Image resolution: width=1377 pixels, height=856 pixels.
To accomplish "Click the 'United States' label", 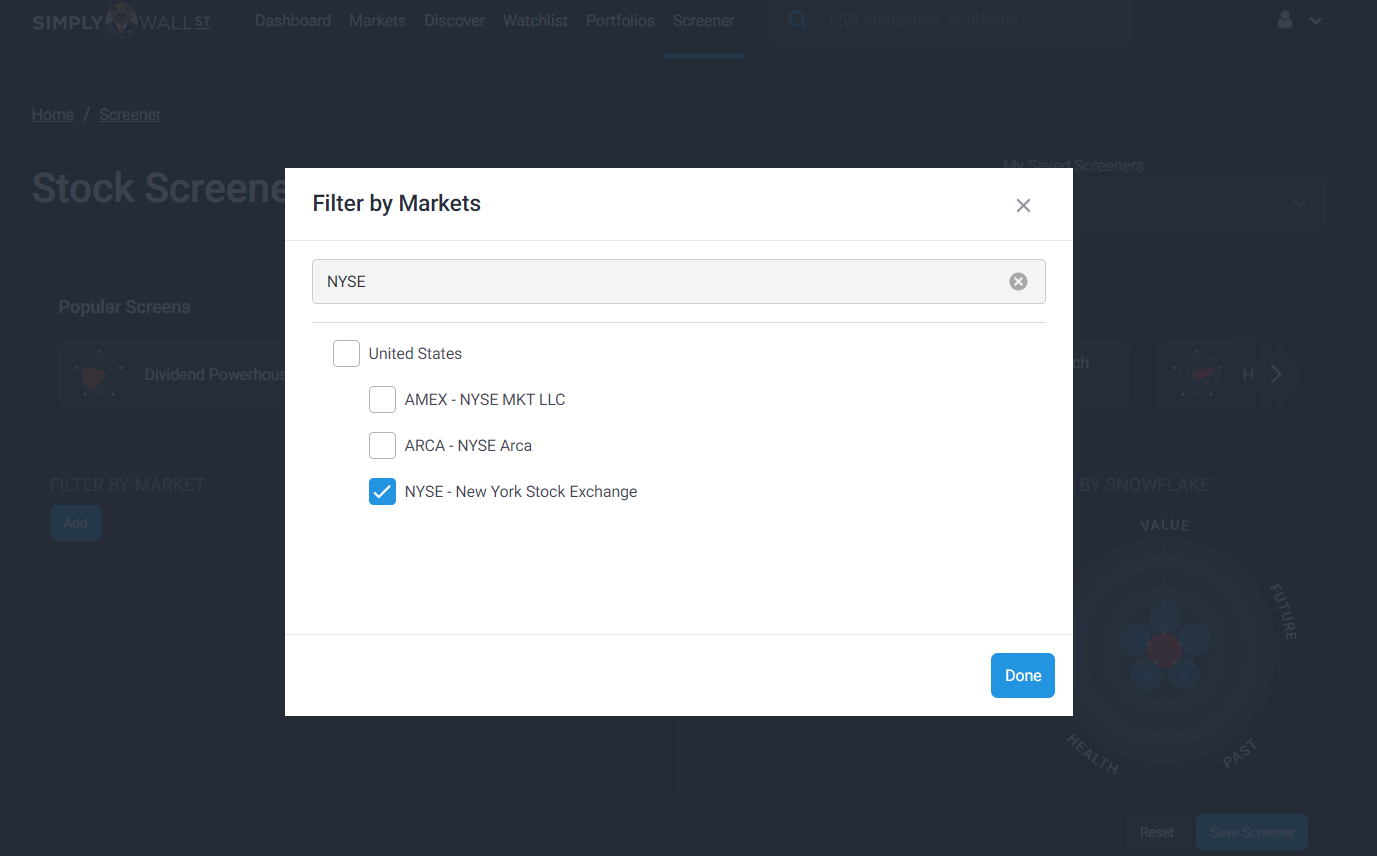I will pyautogui.click(x=415, y=354).
